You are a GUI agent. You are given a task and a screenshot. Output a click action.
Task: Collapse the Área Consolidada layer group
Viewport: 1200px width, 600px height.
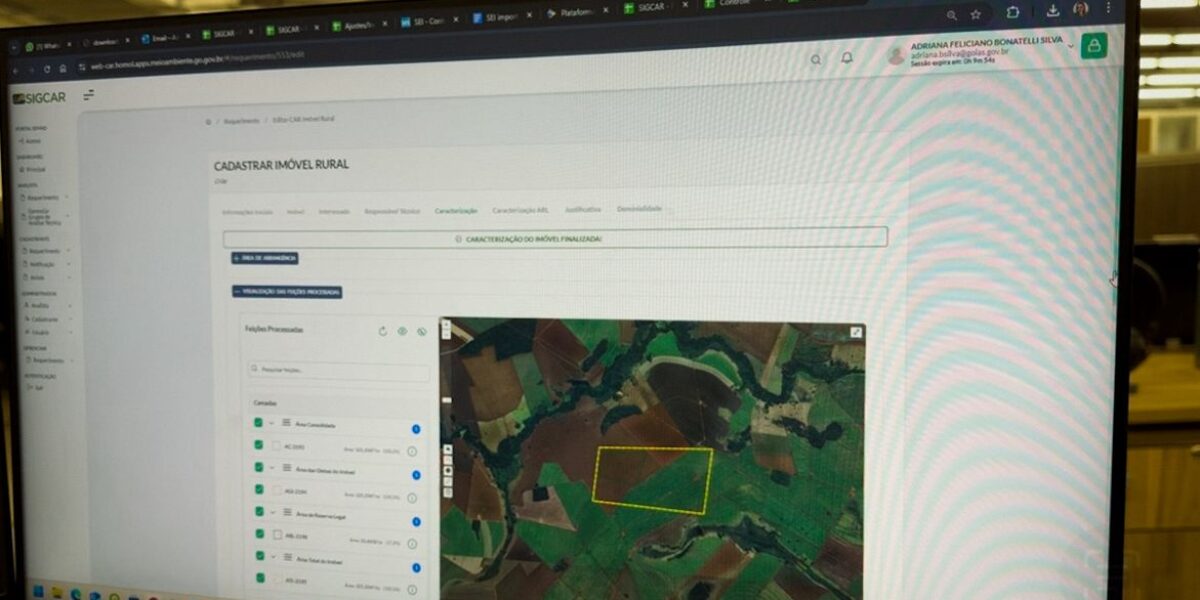click(x=271, y=424)
